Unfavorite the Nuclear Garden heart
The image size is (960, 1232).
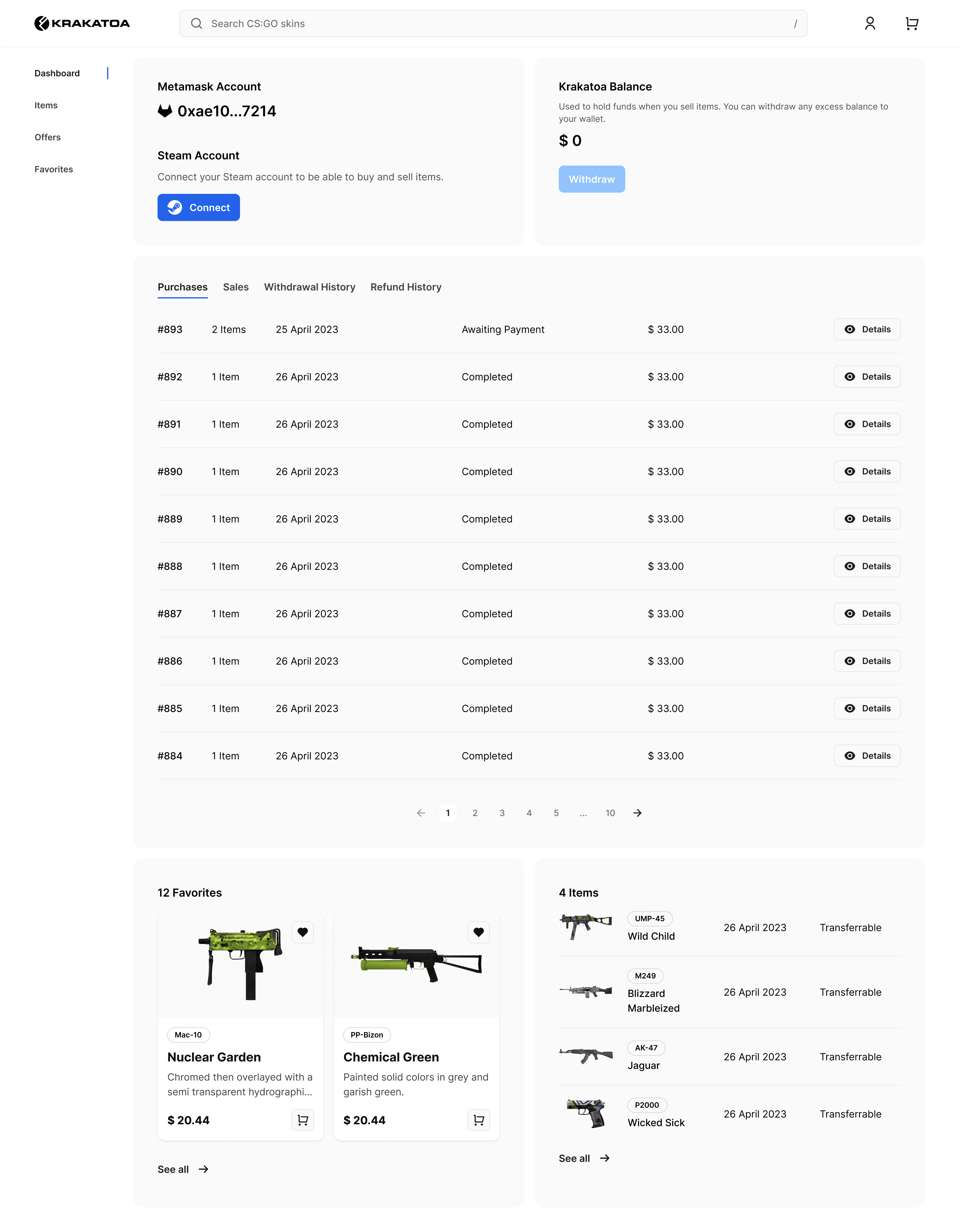pyautogui.click(x=302, y=932)
